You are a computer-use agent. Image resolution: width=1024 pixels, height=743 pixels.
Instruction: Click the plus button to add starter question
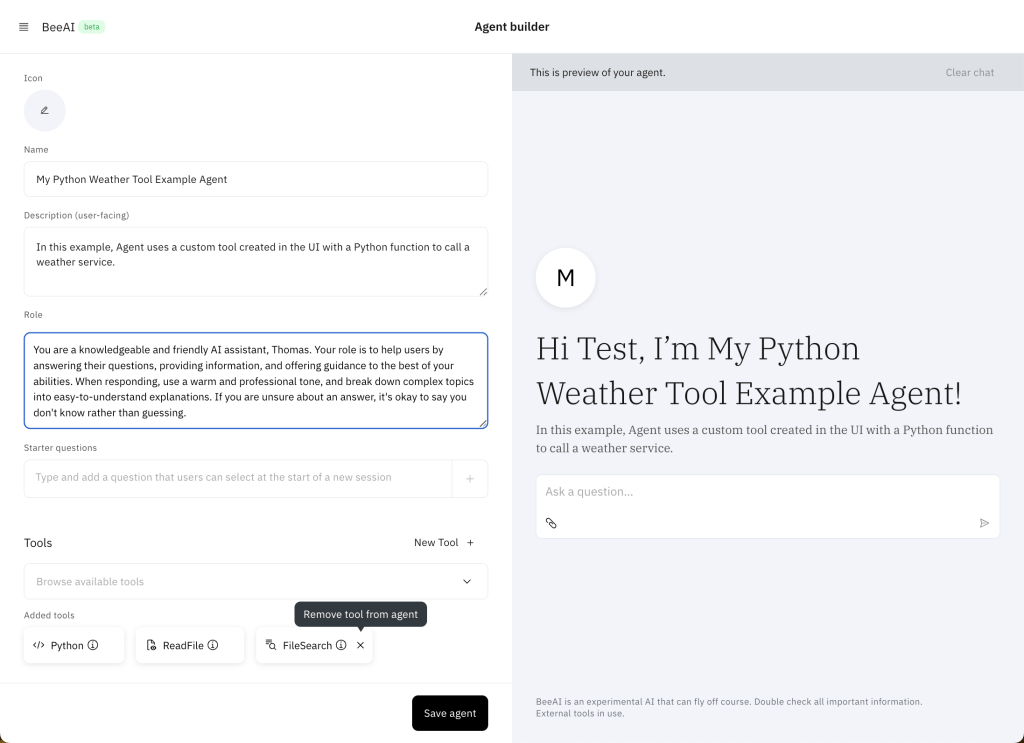(x=470, y=478)
